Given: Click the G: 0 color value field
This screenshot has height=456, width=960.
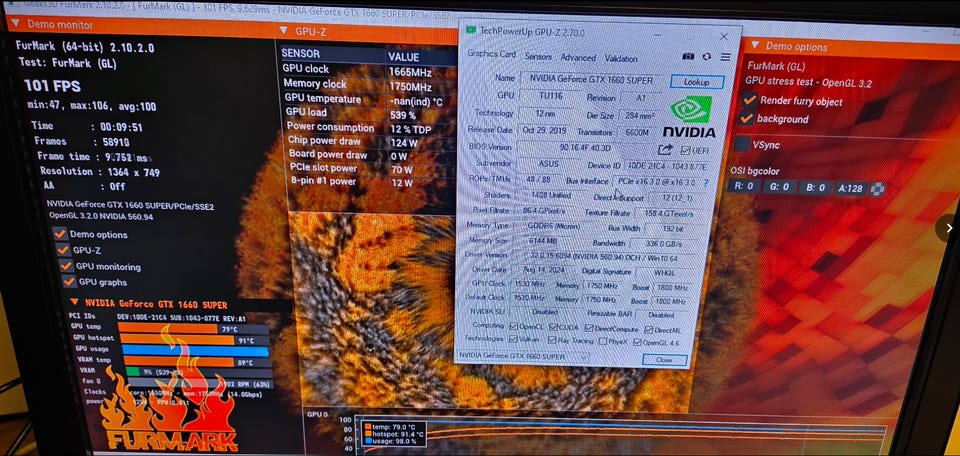Looking at the screenshot, I should [x=779, y=187].
